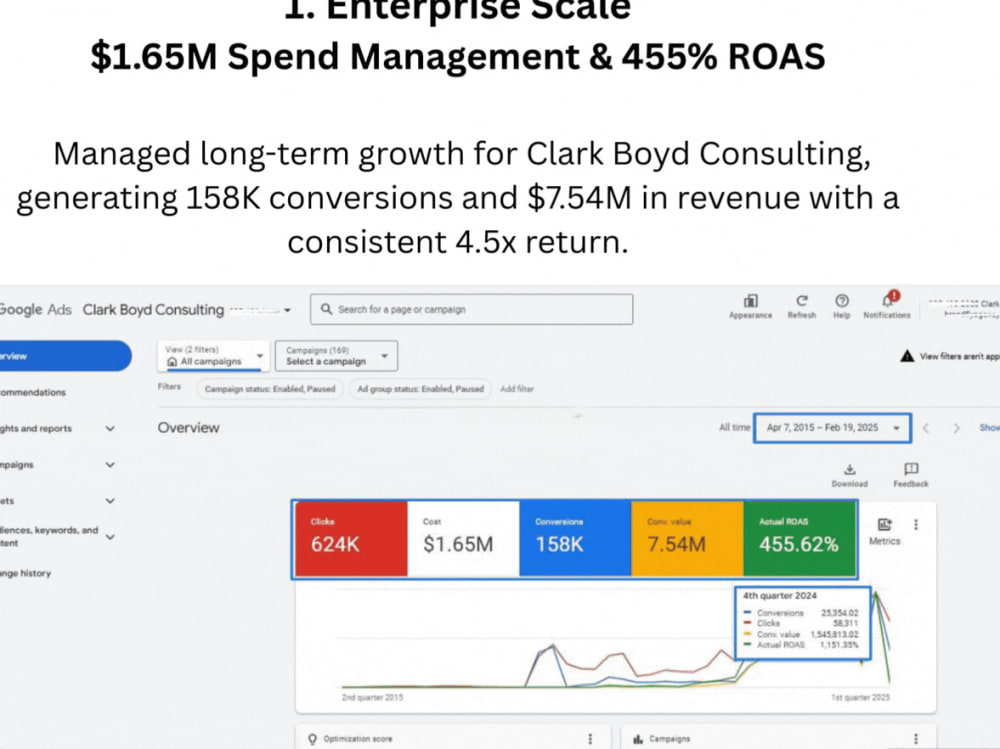
Task: Open Optimization score card three-dot menu
Action: (590, 739)
